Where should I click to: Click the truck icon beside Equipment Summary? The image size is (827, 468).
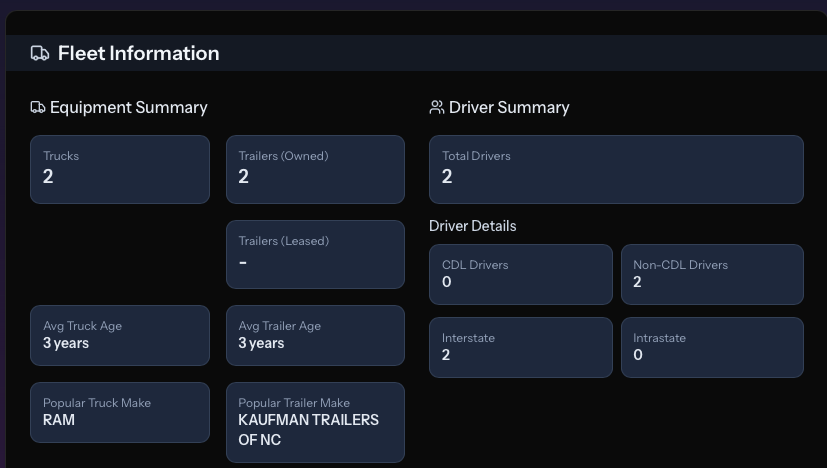pos(37,108)
